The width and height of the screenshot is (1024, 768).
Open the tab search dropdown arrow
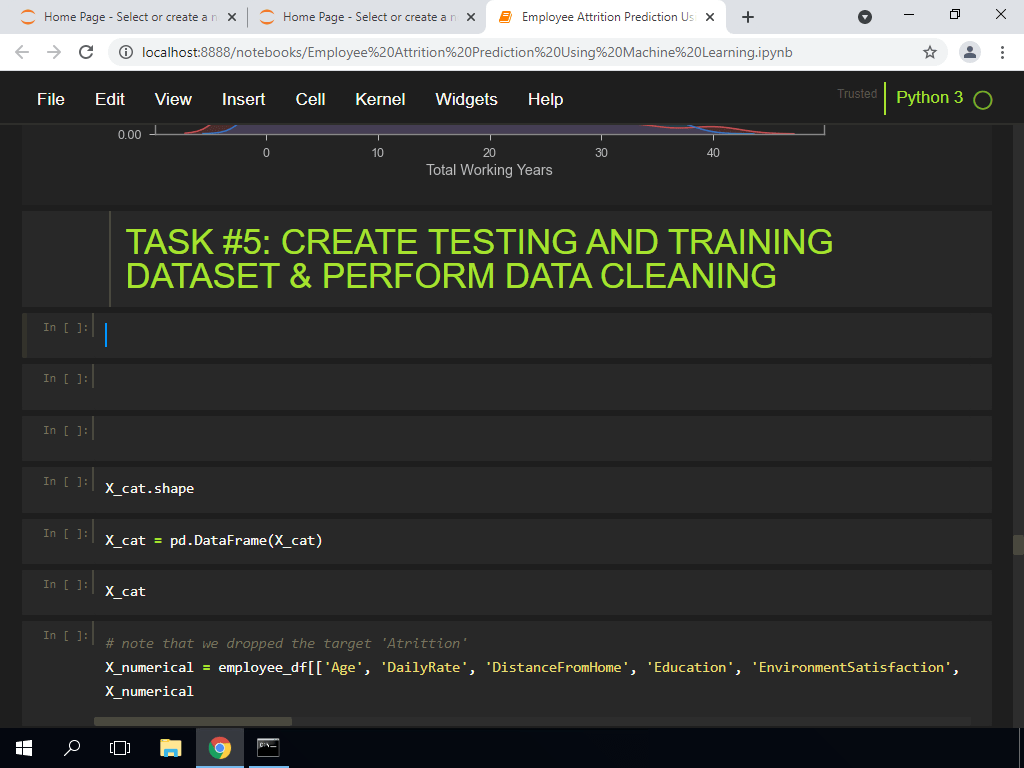pyautogui.click(x=865, y=17)
